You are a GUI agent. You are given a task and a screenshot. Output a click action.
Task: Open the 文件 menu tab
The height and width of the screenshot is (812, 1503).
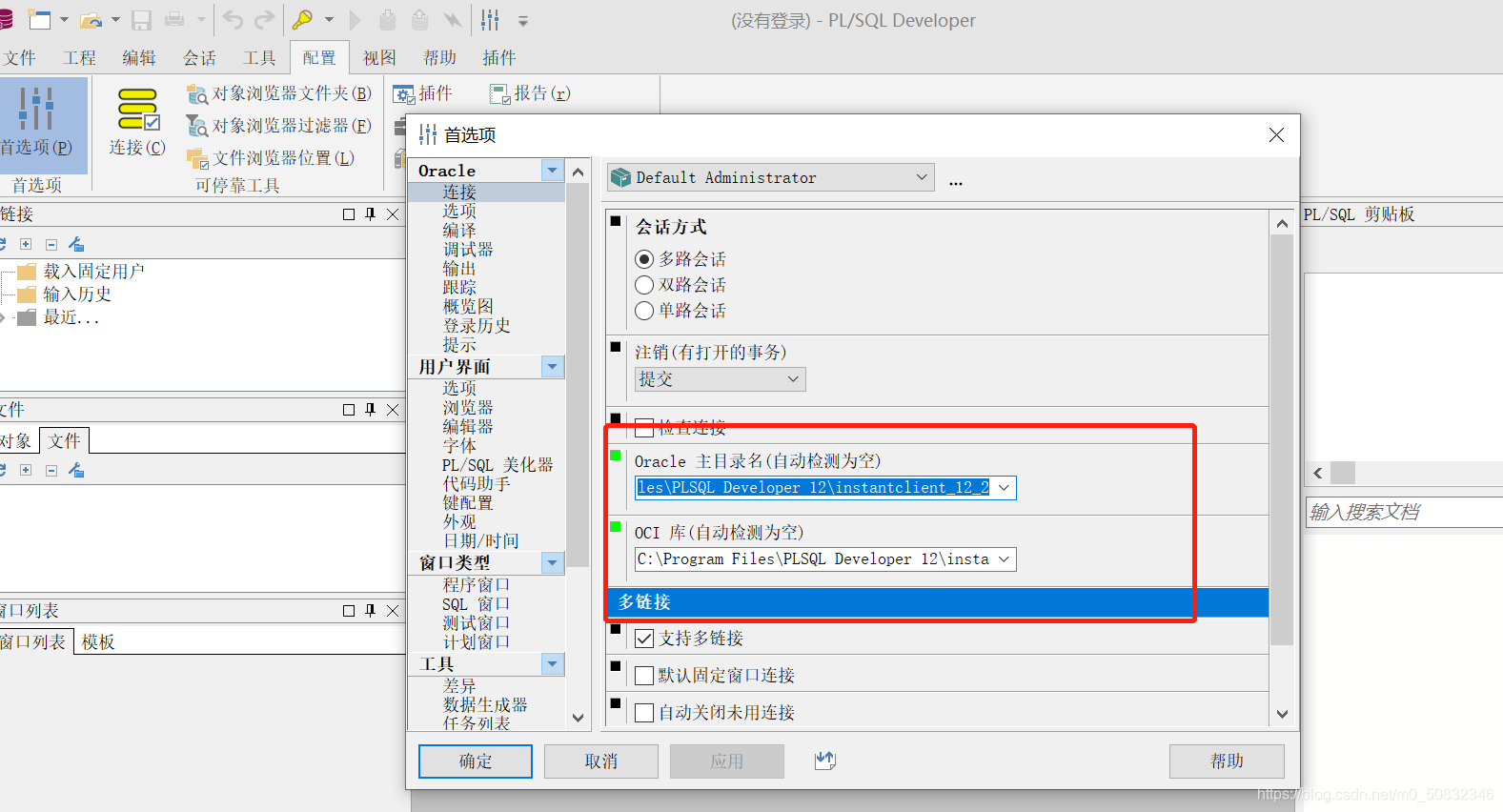click(19, 58)
